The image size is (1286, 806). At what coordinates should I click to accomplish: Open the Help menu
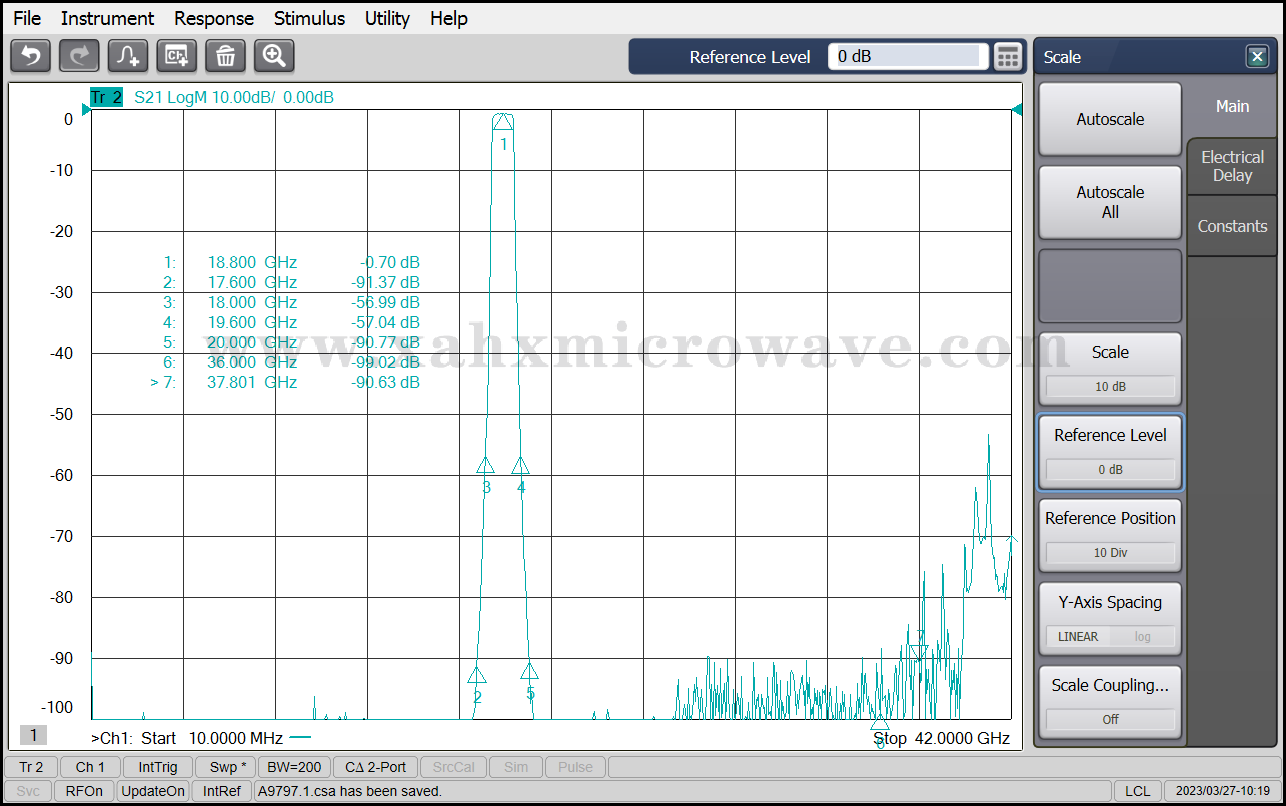pos(448,18)
